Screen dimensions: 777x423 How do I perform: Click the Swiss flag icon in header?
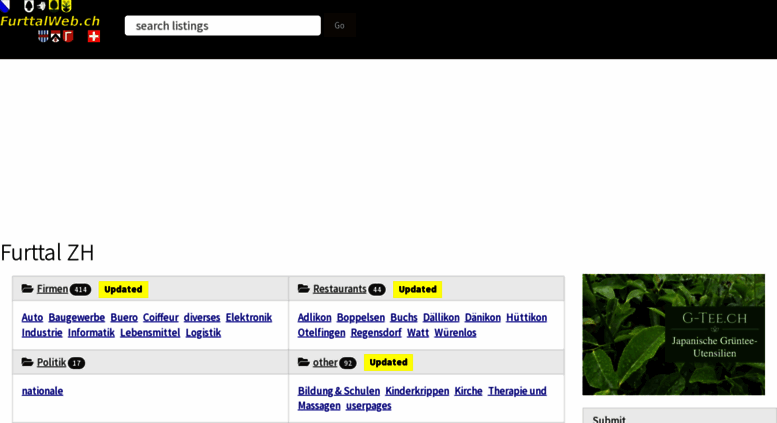tap(94, 36)
